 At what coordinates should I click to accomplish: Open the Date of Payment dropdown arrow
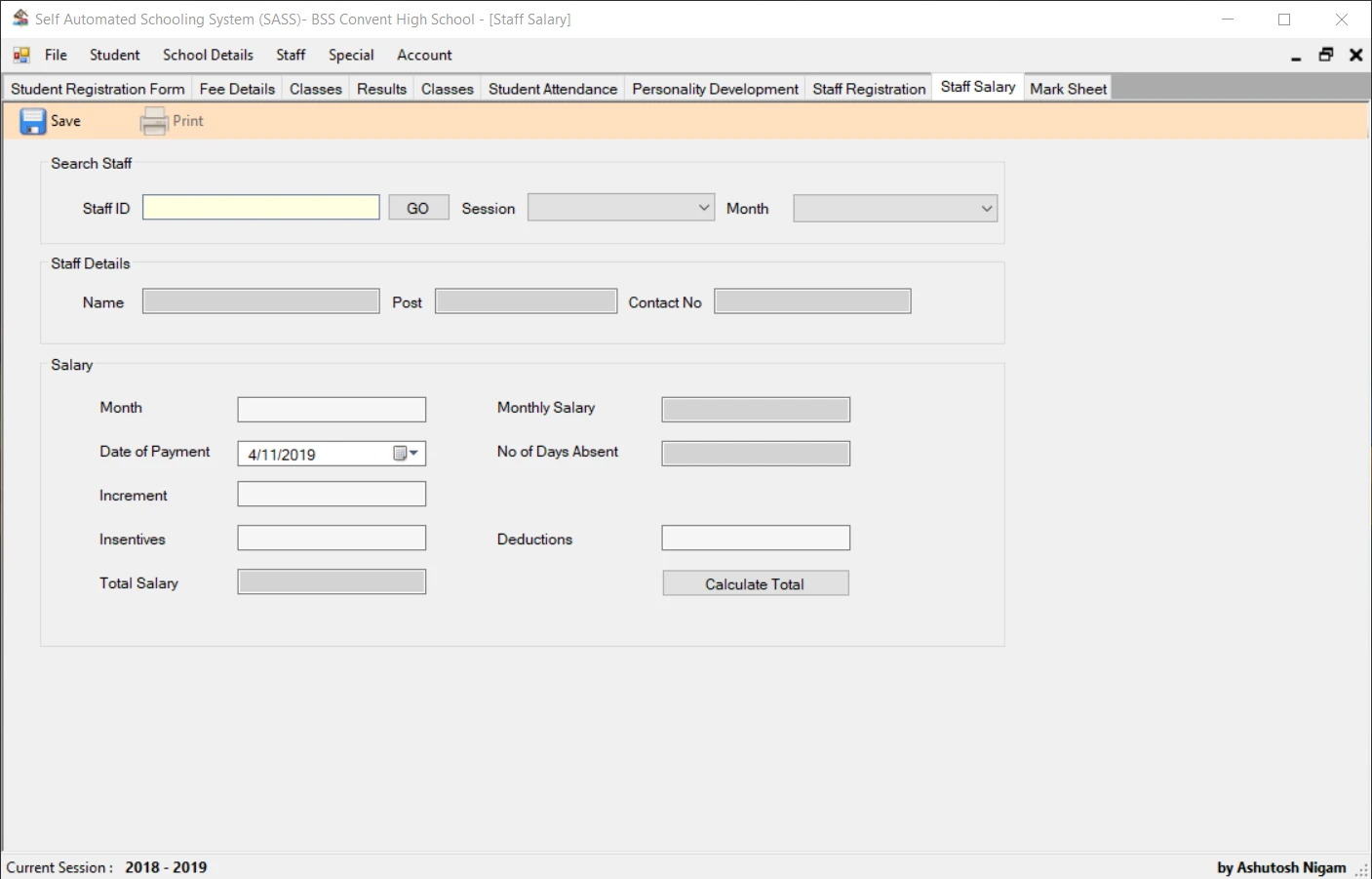413,453
